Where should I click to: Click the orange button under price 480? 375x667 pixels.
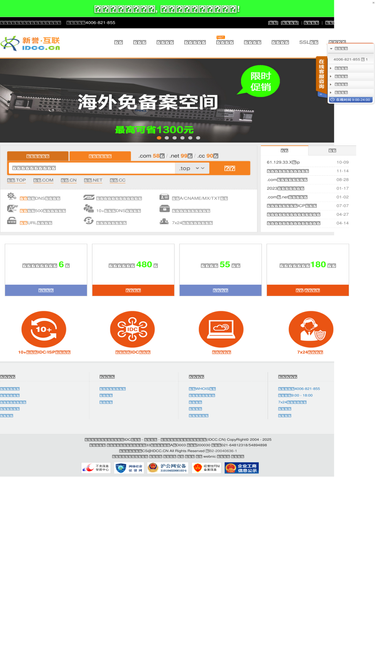click(133, 290)
